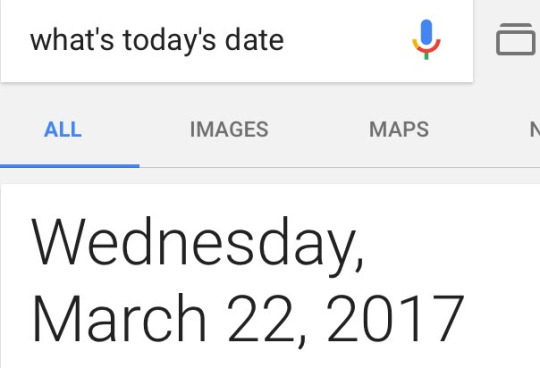Open the browser tab switcher icon
The height and width of the screenshot is (368, 540).
pyautogui.click(x=516, y=39)
